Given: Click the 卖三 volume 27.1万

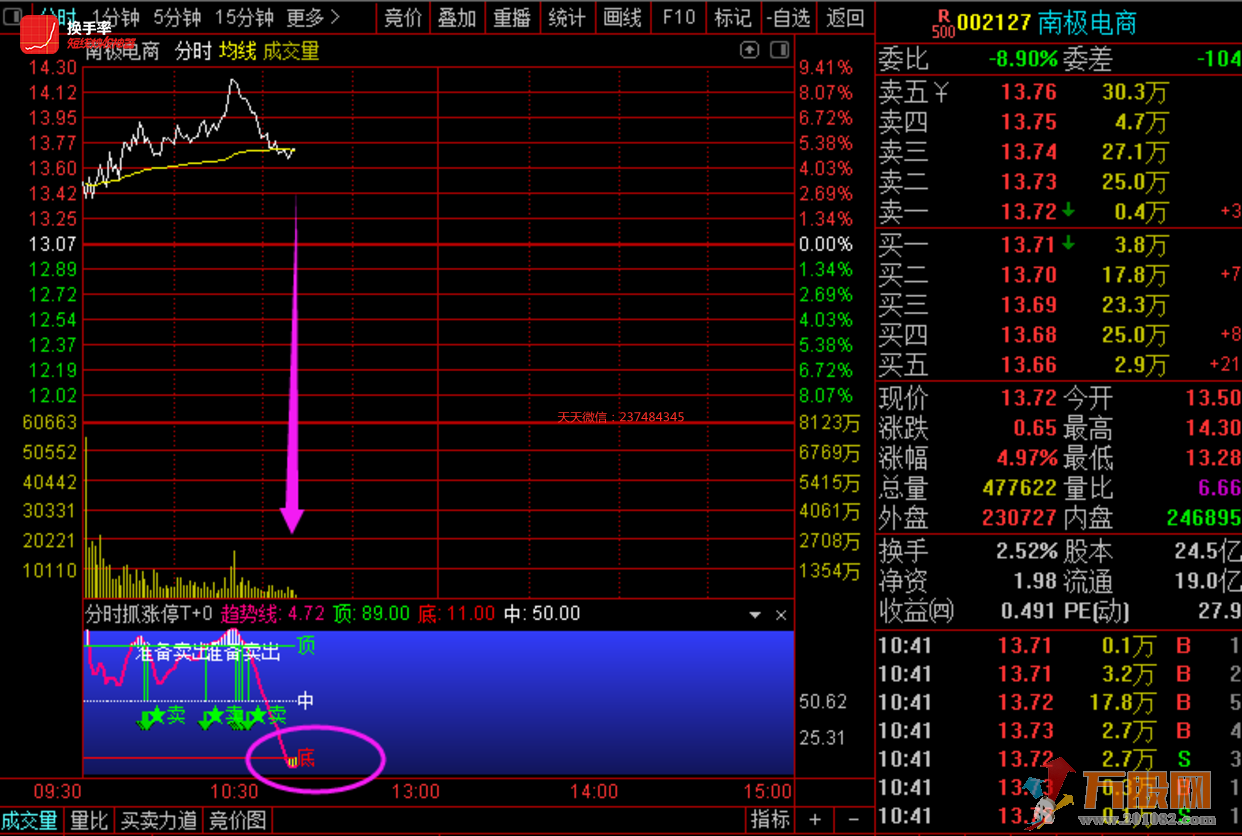Looking at the screenshot, I should [1135, 153].
